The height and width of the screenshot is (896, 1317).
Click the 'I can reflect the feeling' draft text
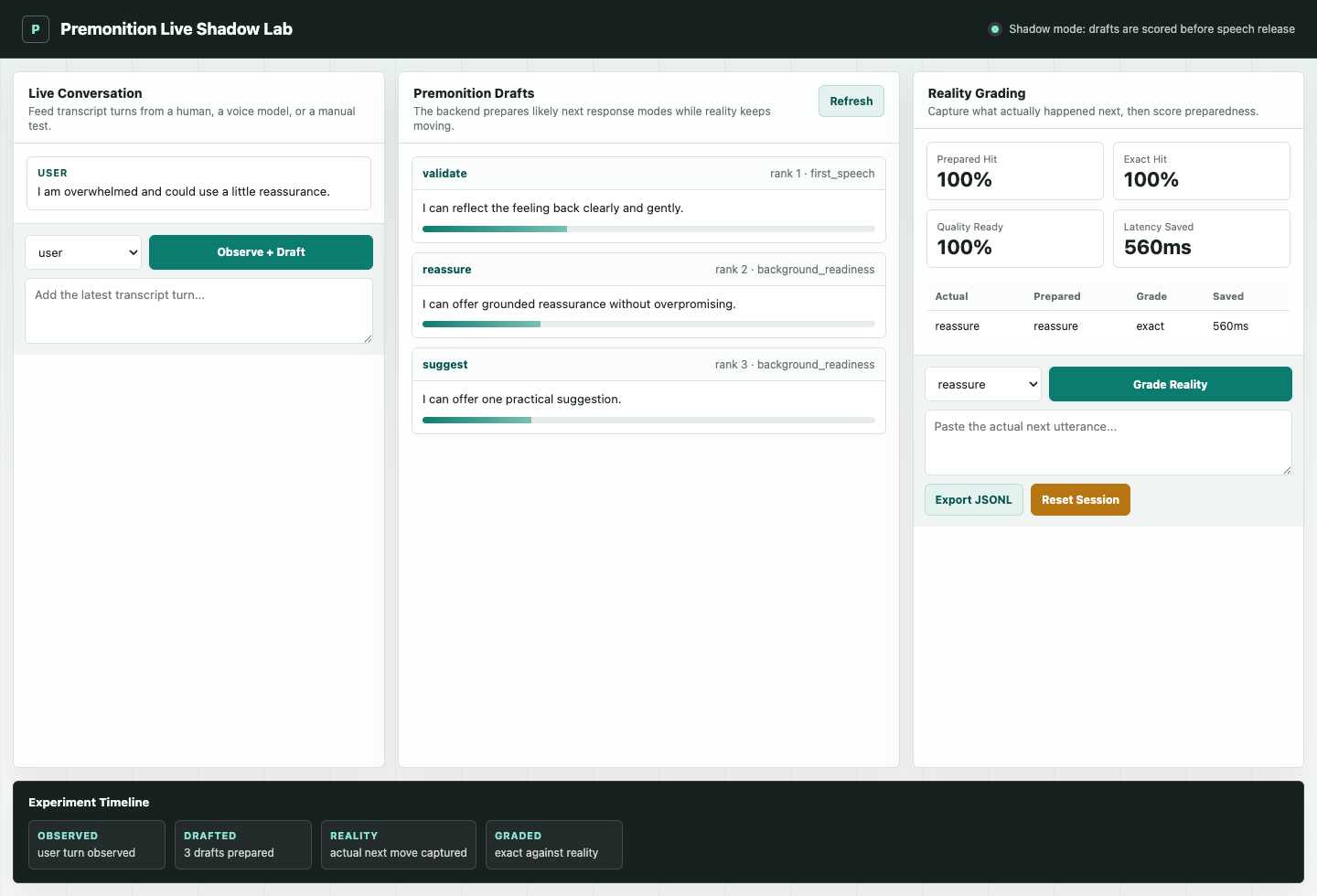(x=553, y=208)
